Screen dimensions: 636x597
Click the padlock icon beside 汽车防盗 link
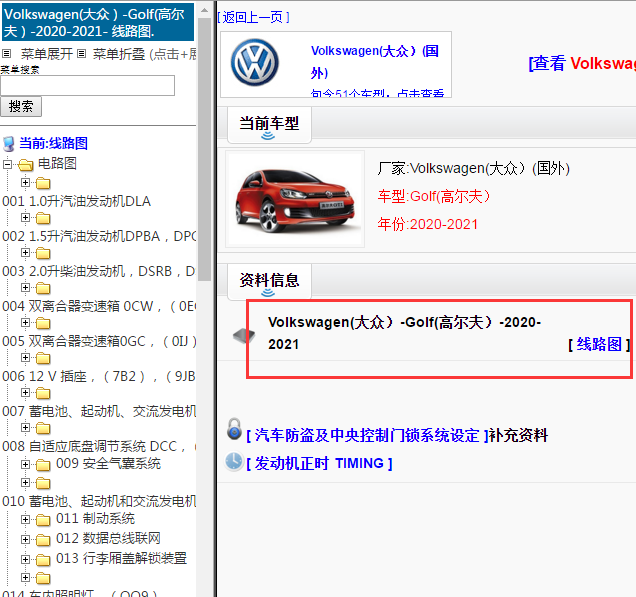pos(234,429)
